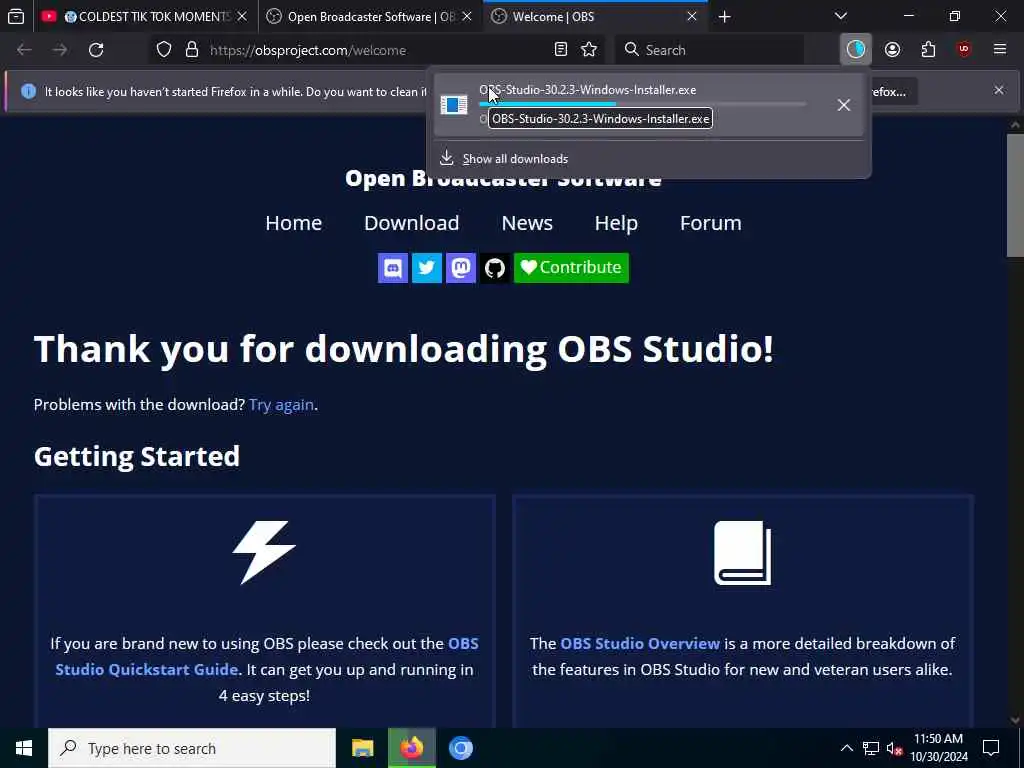Open the Help nav item

616,223
